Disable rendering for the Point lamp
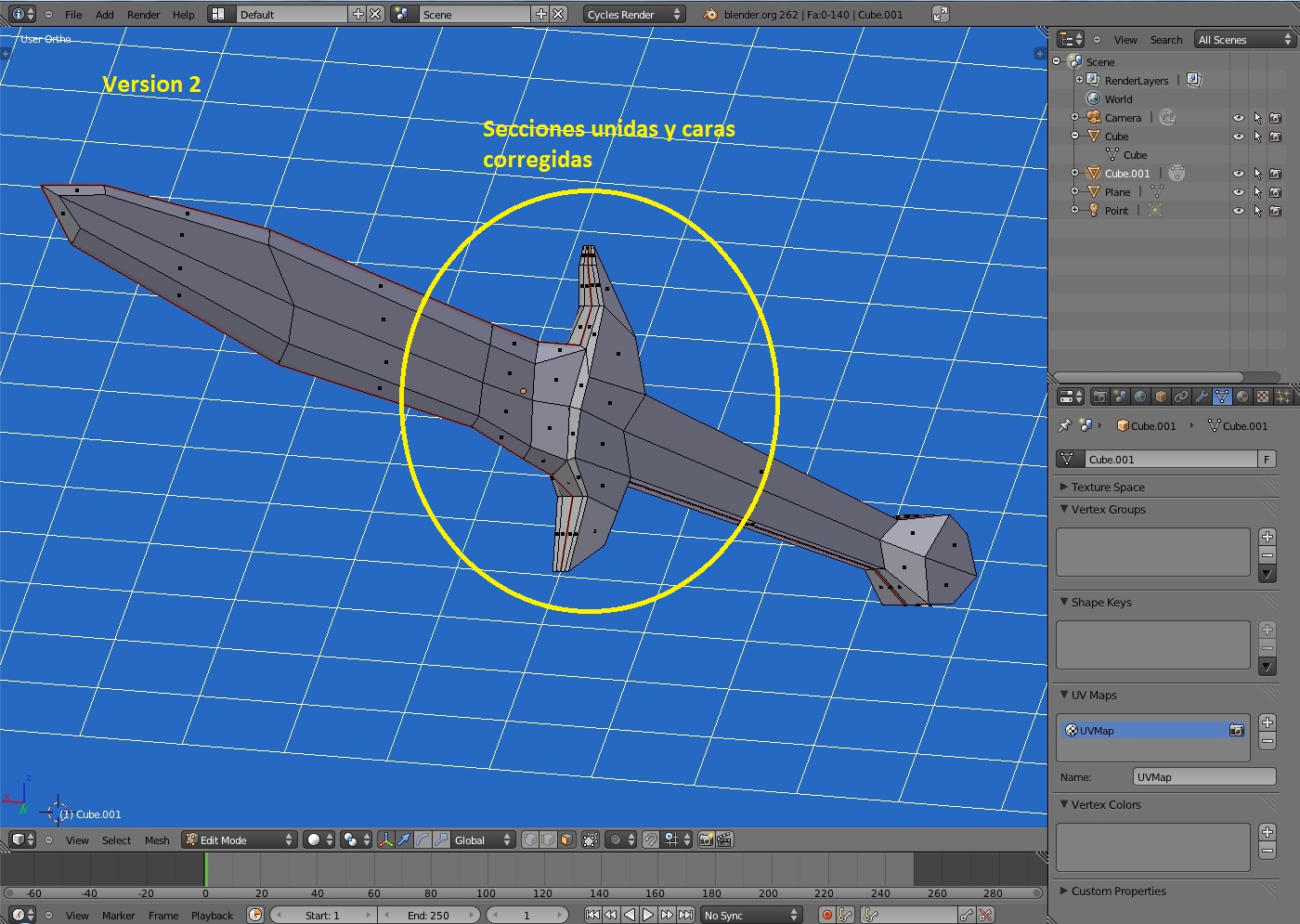The height and width of the screenshot is (924, 1300). tap(1275, 211)
